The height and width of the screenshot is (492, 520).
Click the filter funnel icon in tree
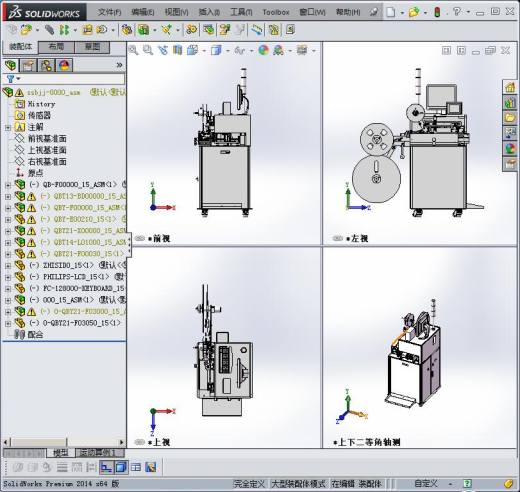pyautogui.click(x=10, y=79)
